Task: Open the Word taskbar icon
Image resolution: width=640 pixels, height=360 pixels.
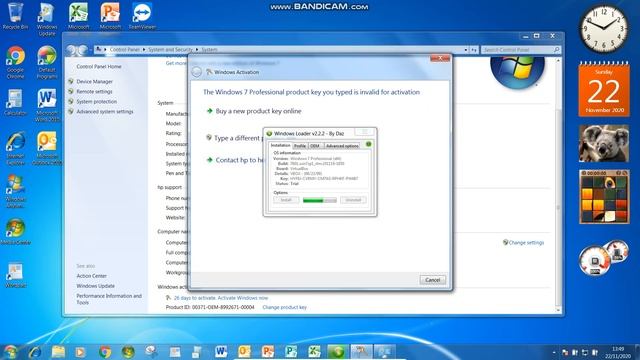Action: [221, 352]
